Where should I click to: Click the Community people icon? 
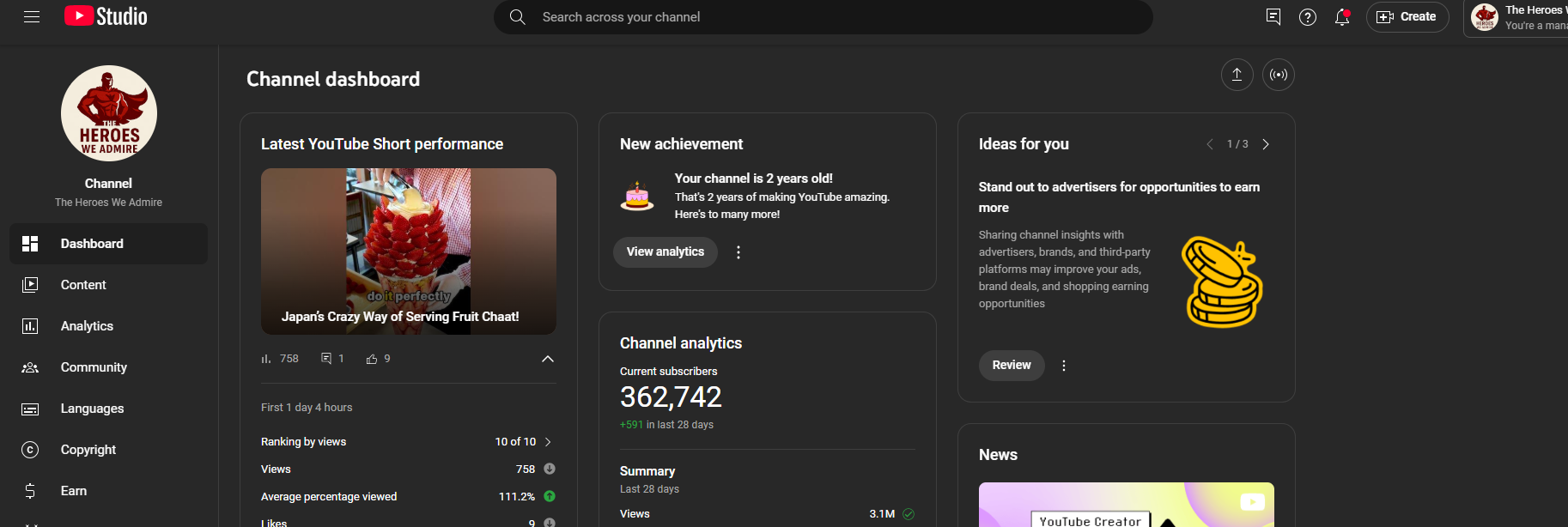(30, 367)
